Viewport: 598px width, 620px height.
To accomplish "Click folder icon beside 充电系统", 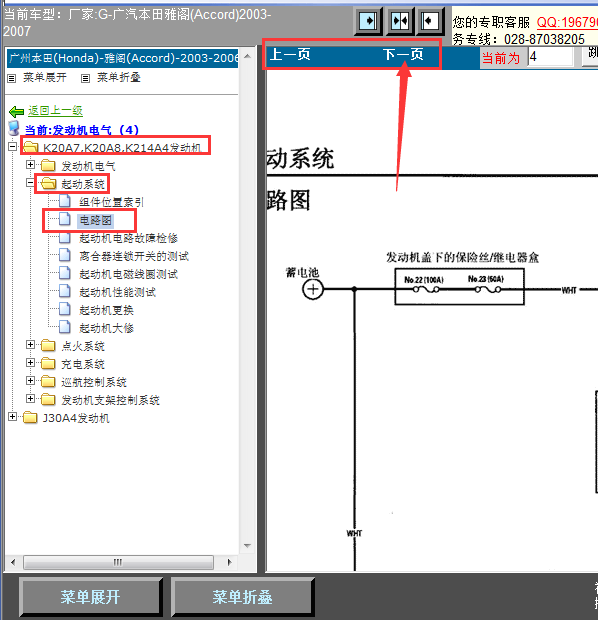I will point(48,363).
